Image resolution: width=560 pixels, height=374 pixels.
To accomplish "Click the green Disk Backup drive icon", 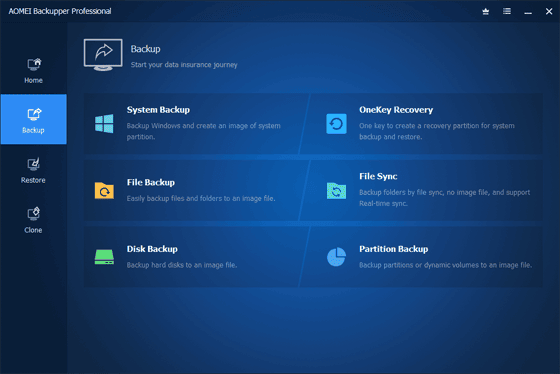I will pyautogui.click(x=104, y=257).
